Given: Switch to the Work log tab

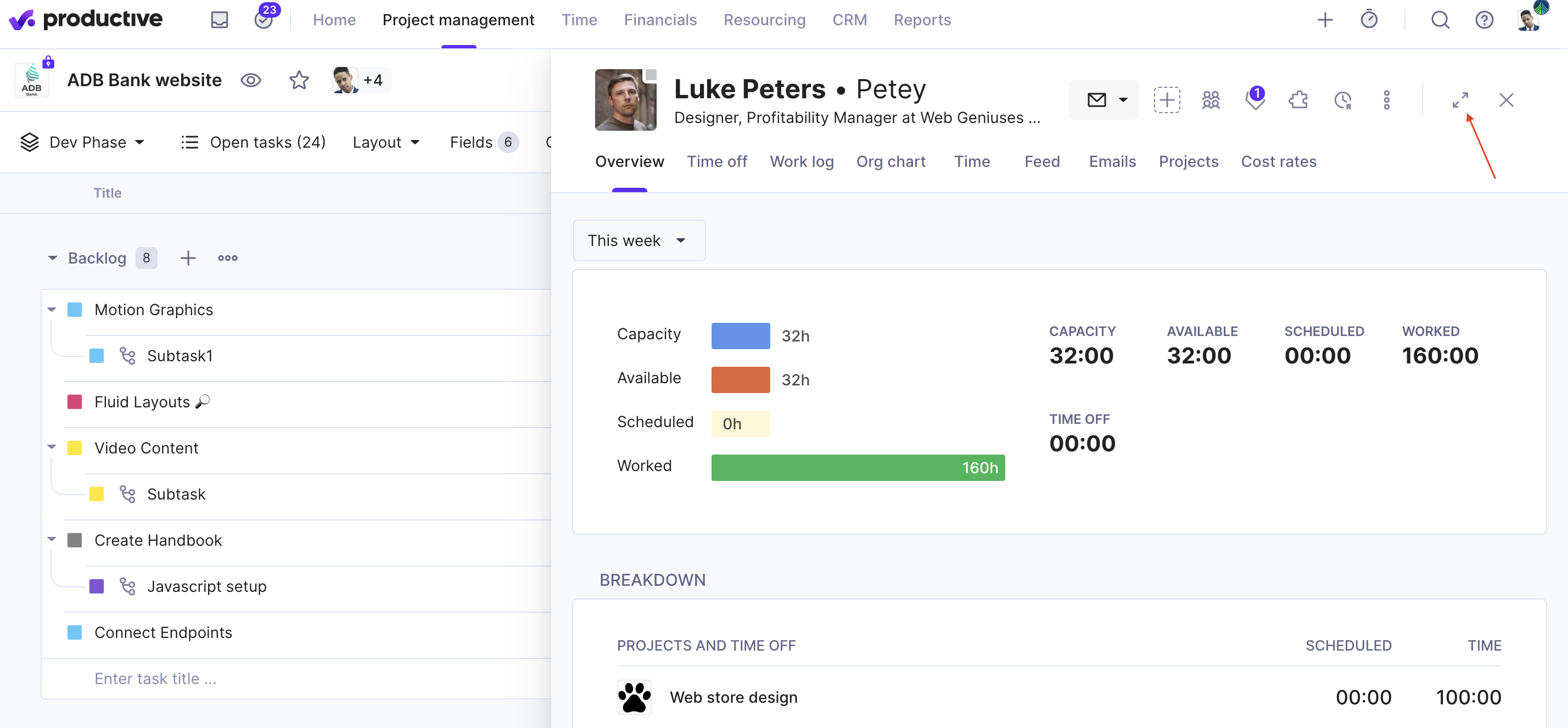Looking at the screenshot, I should 801,161.
